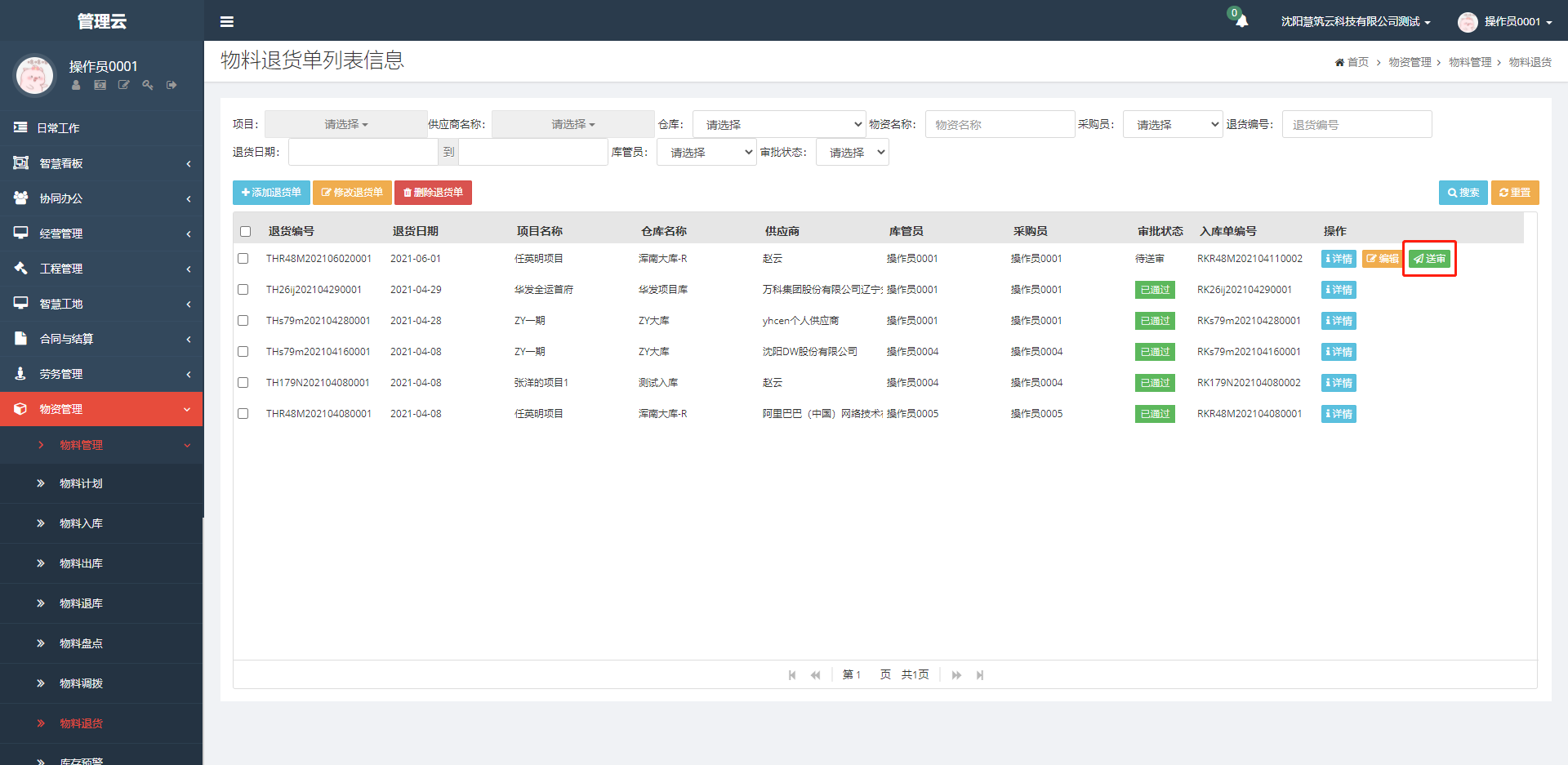Check the row TH26ij202104290001 checkbox
The image size is (1568, 765).
pyautogui.click(x=243, y=290)
